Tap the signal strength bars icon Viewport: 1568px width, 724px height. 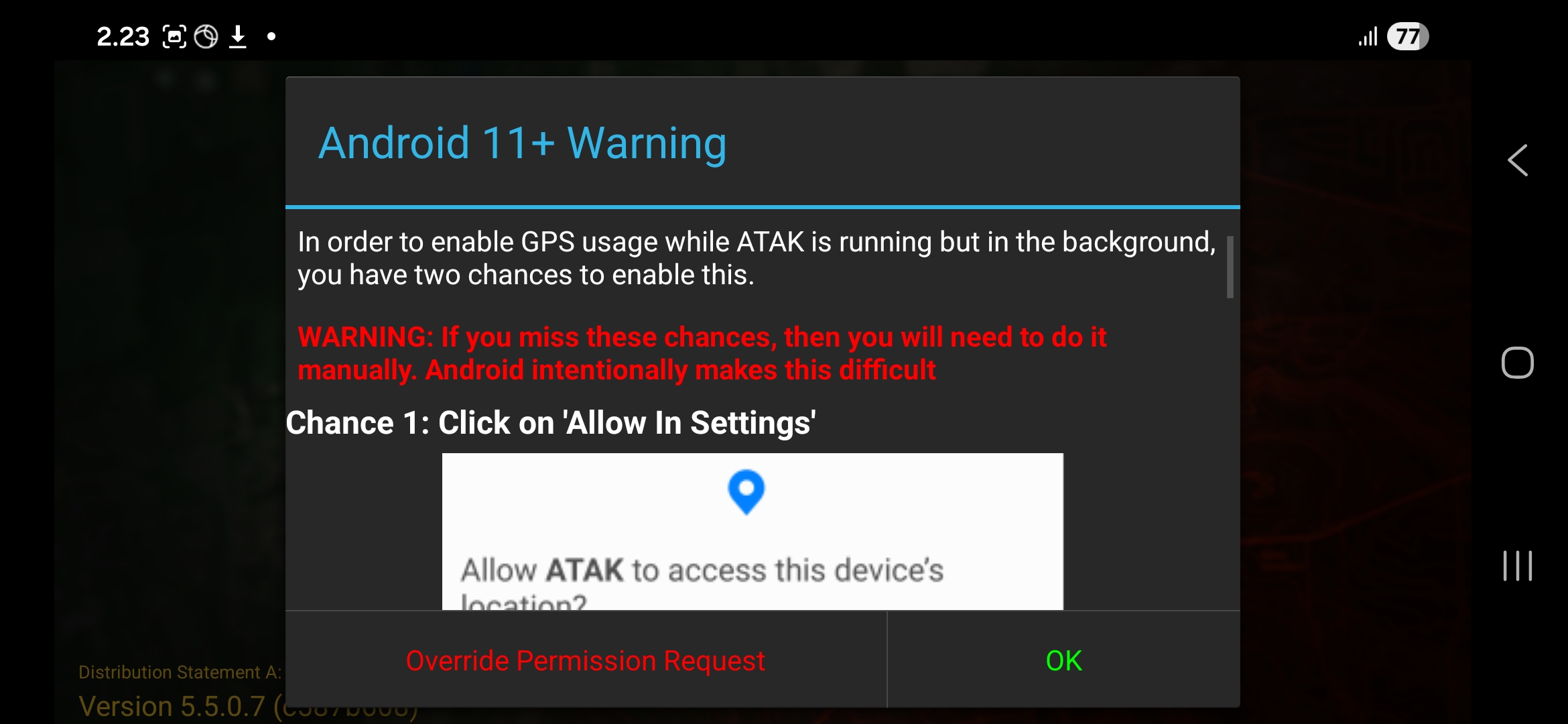pyautogui.click(x=1368, y=36)
